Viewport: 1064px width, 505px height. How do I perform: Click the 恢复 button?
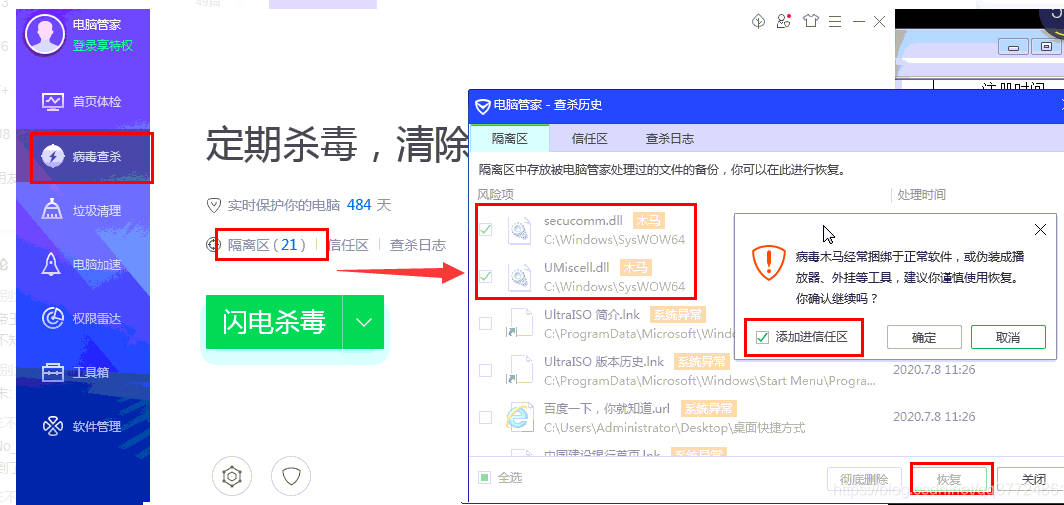(x=949, y=479)
